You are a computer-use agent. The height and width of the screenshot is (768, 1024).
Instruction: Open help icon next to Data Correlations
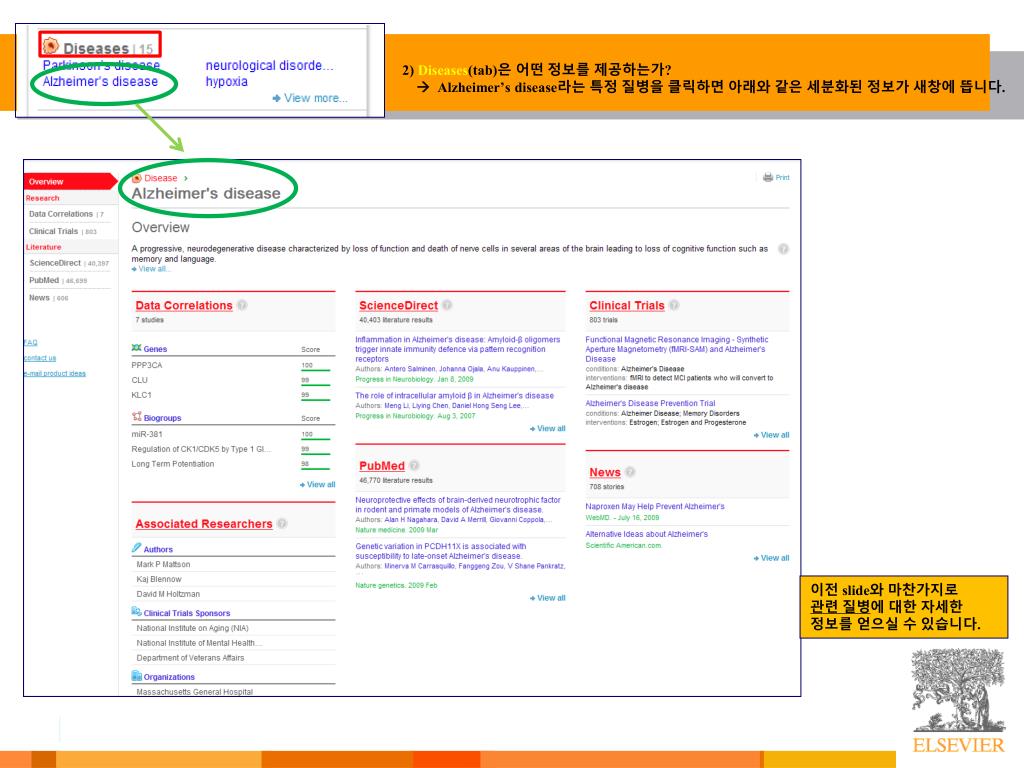coord(242,305)
